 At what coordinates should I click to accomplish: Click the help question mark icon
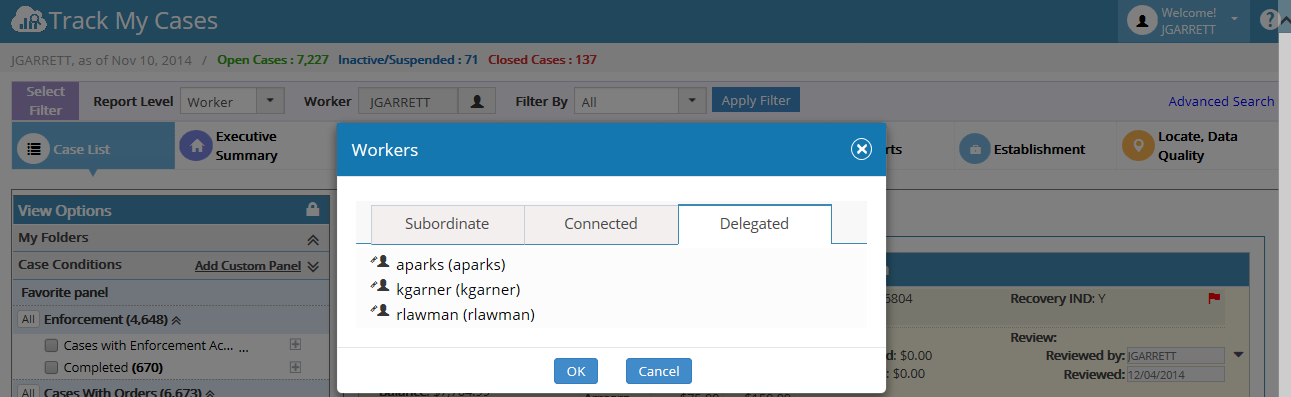point(1269,20)
